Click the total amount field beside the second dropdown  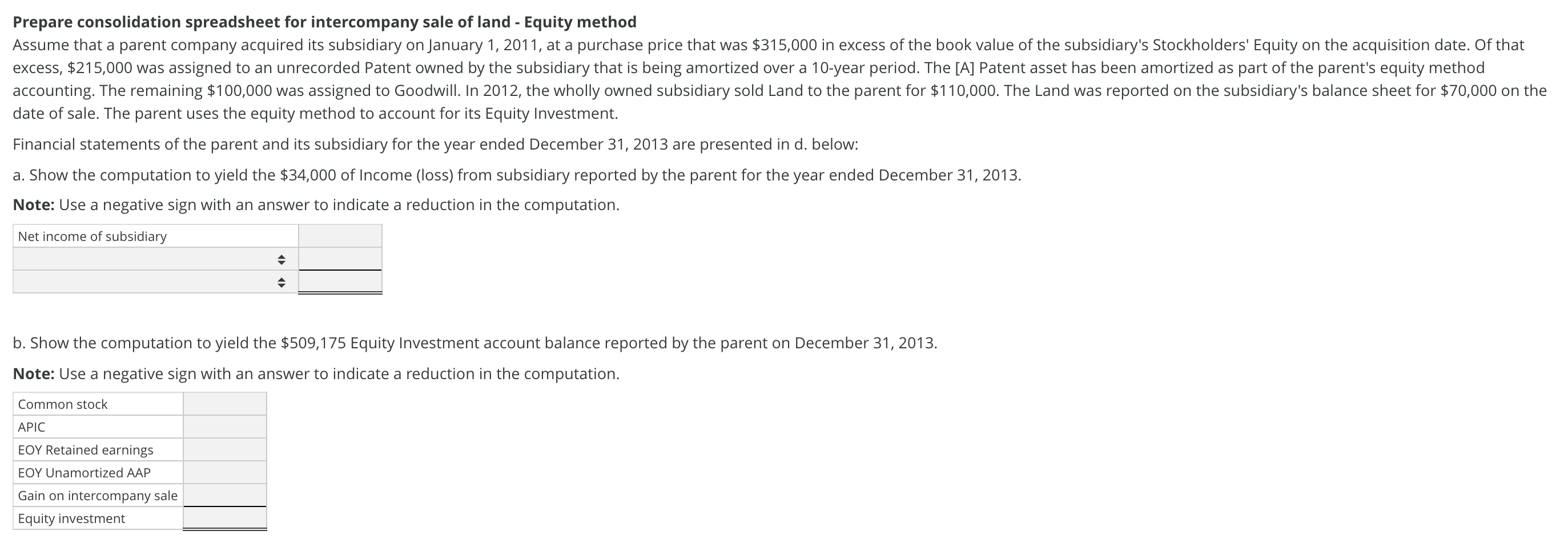click(340, 281)
